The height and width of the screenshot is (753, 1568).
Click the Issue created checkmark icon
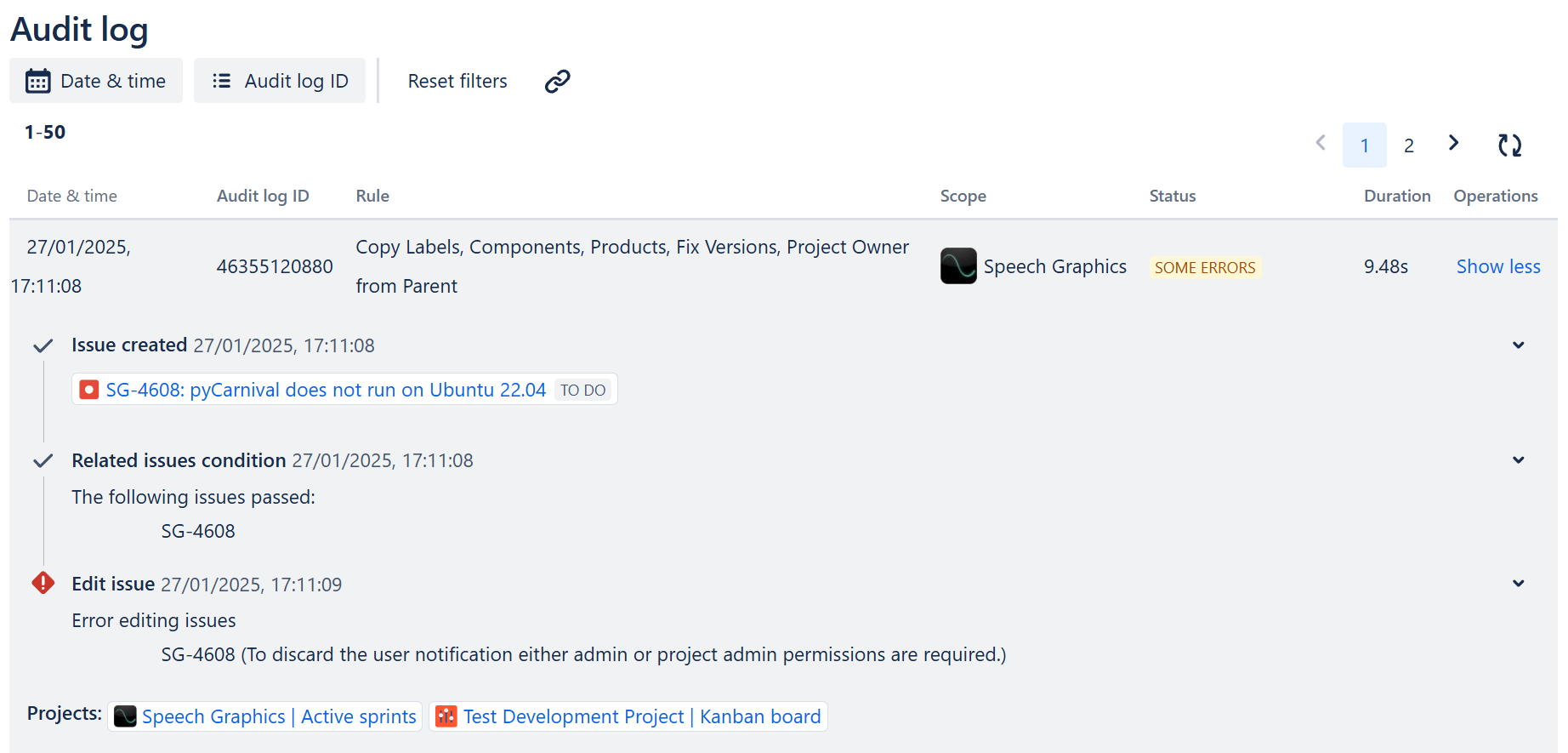point(43,345)
